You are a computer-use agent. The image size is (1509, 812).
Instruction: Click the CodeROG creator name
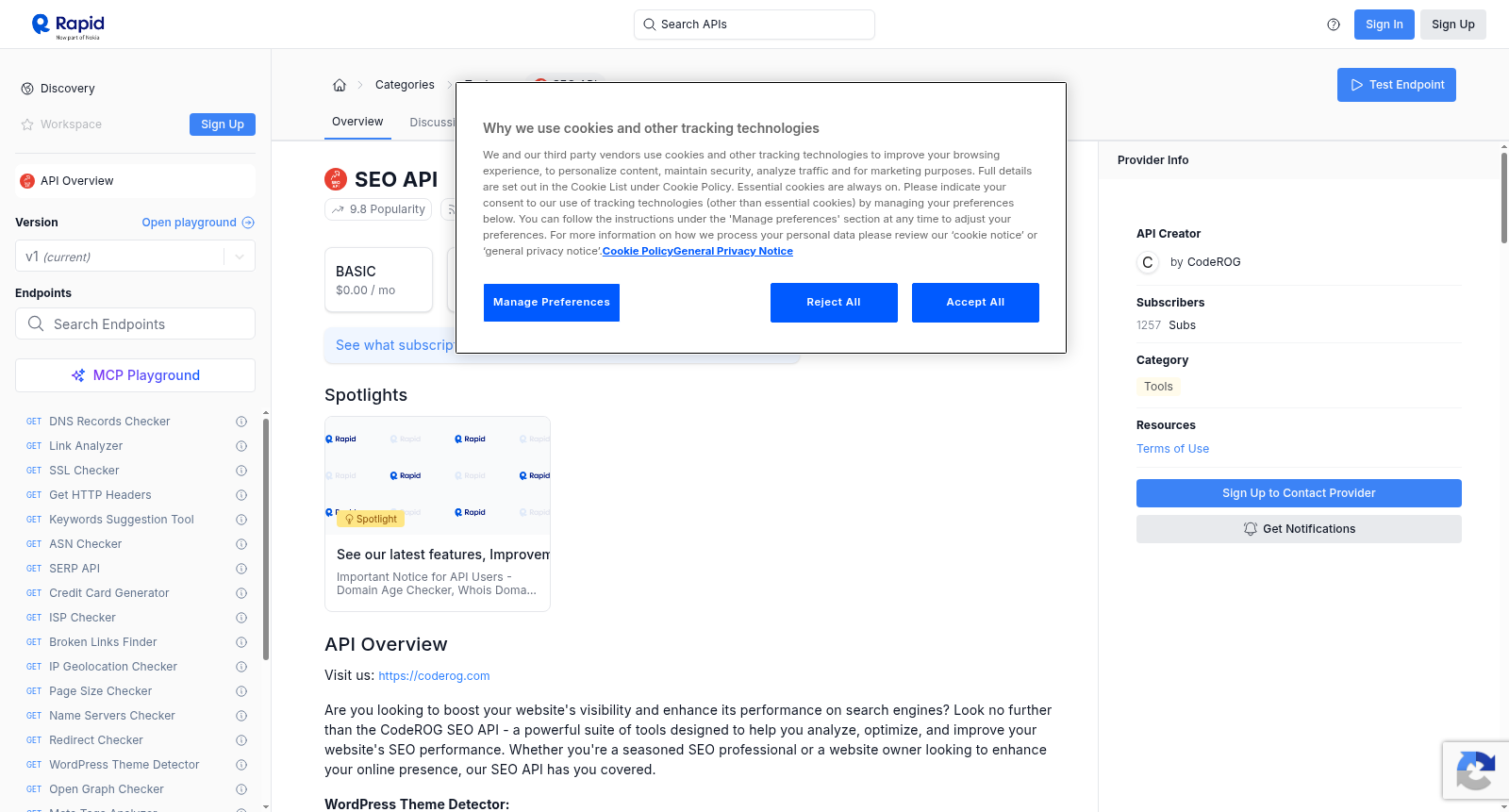[x=1214, y=262]
